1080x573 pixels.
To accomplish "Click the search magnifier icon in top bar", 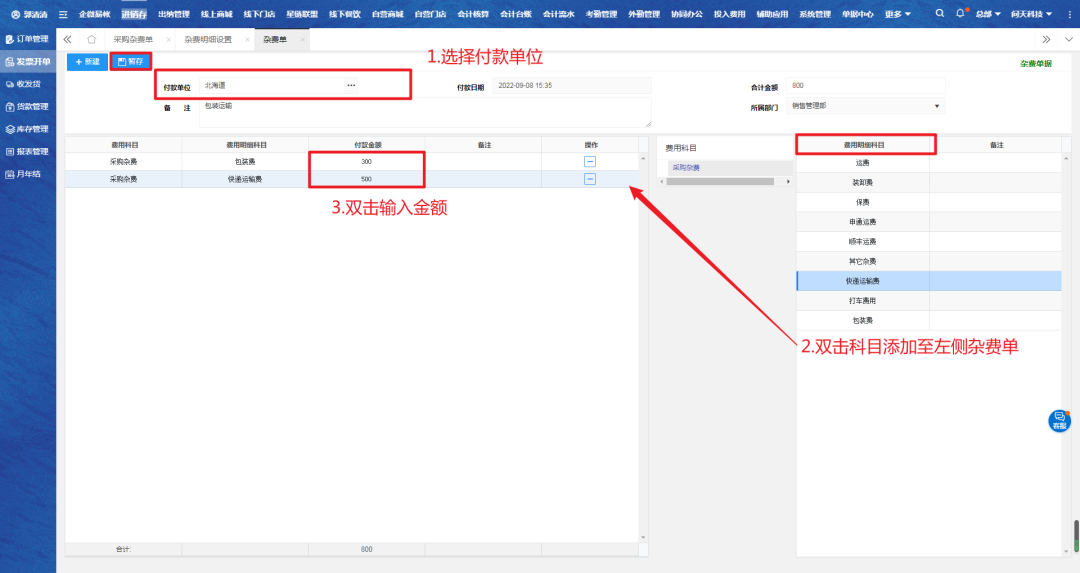I will tap(939, 14).
